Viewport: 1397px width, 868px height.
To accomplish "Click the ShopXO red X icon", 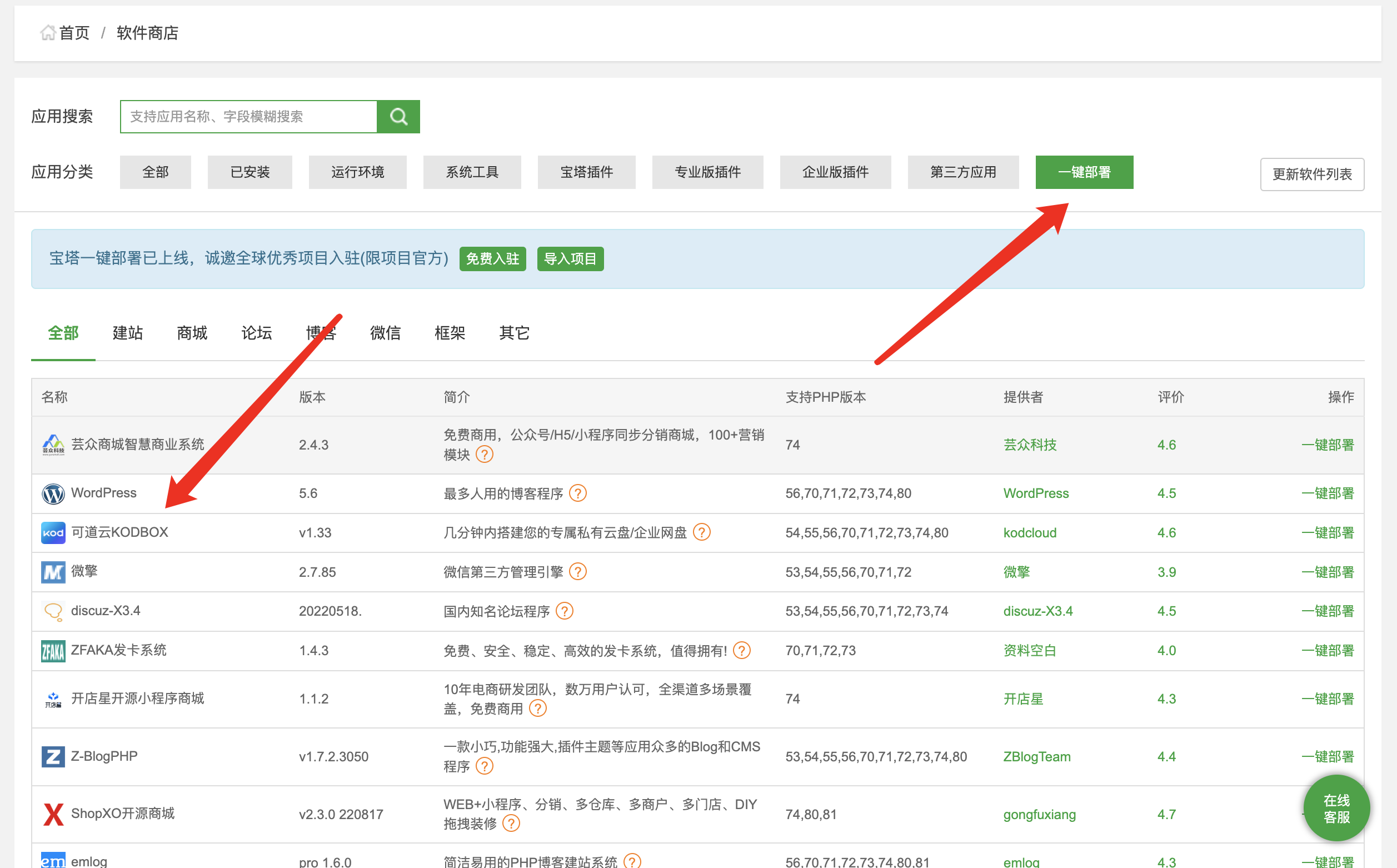I will point(53,814).
